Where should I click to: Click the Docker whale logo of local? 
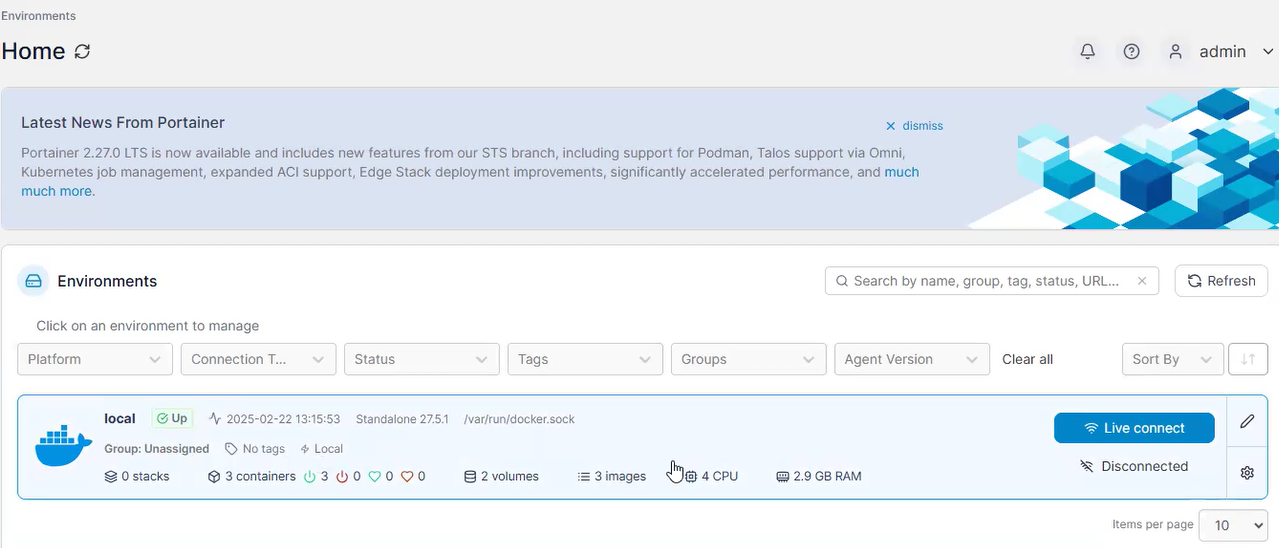[64, 446]
